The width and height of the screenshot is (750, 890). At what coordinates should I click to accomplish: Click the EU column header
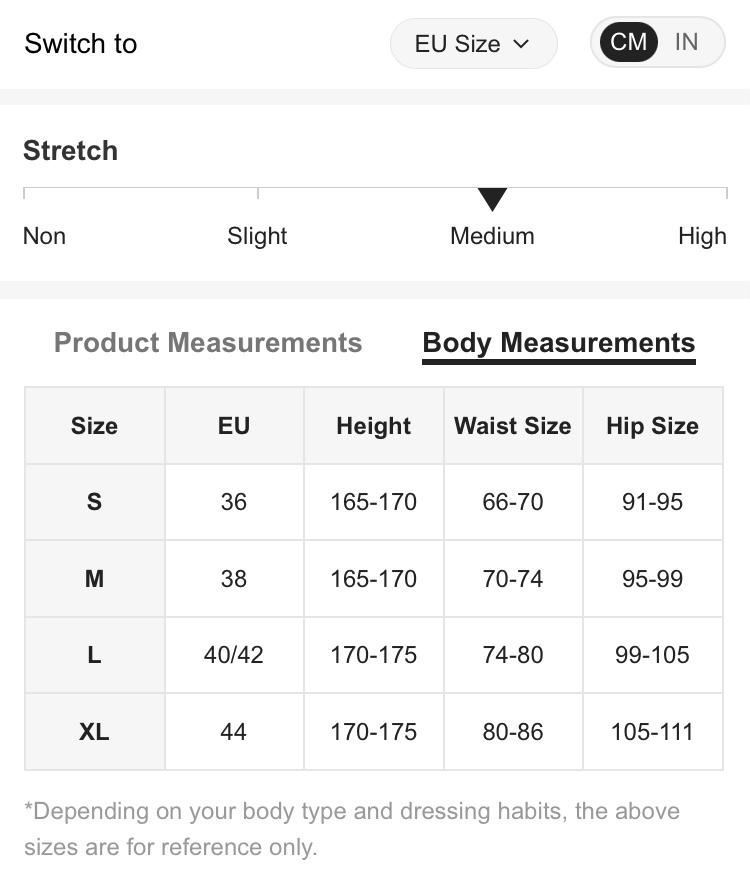click(x=233, y=426)
